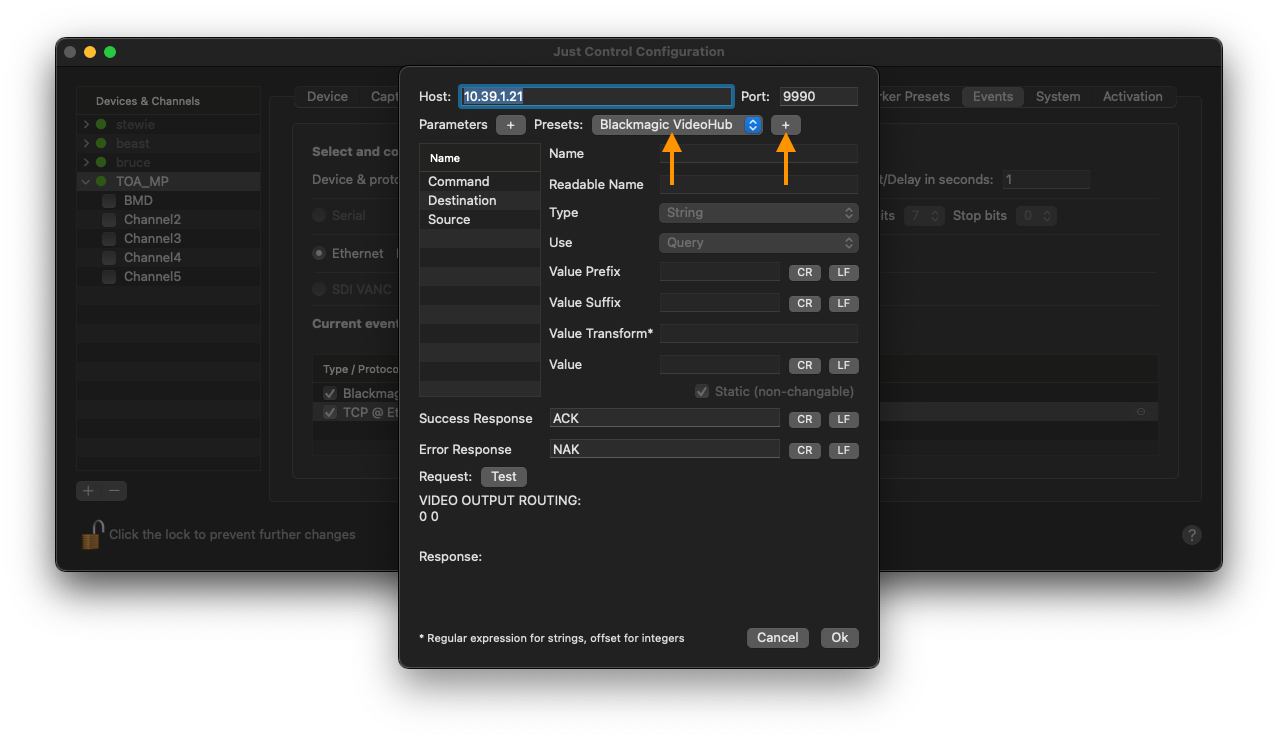1278x742 pixels.
Task: Click the Port field showing 9990
Action: (x=819, y=97)
